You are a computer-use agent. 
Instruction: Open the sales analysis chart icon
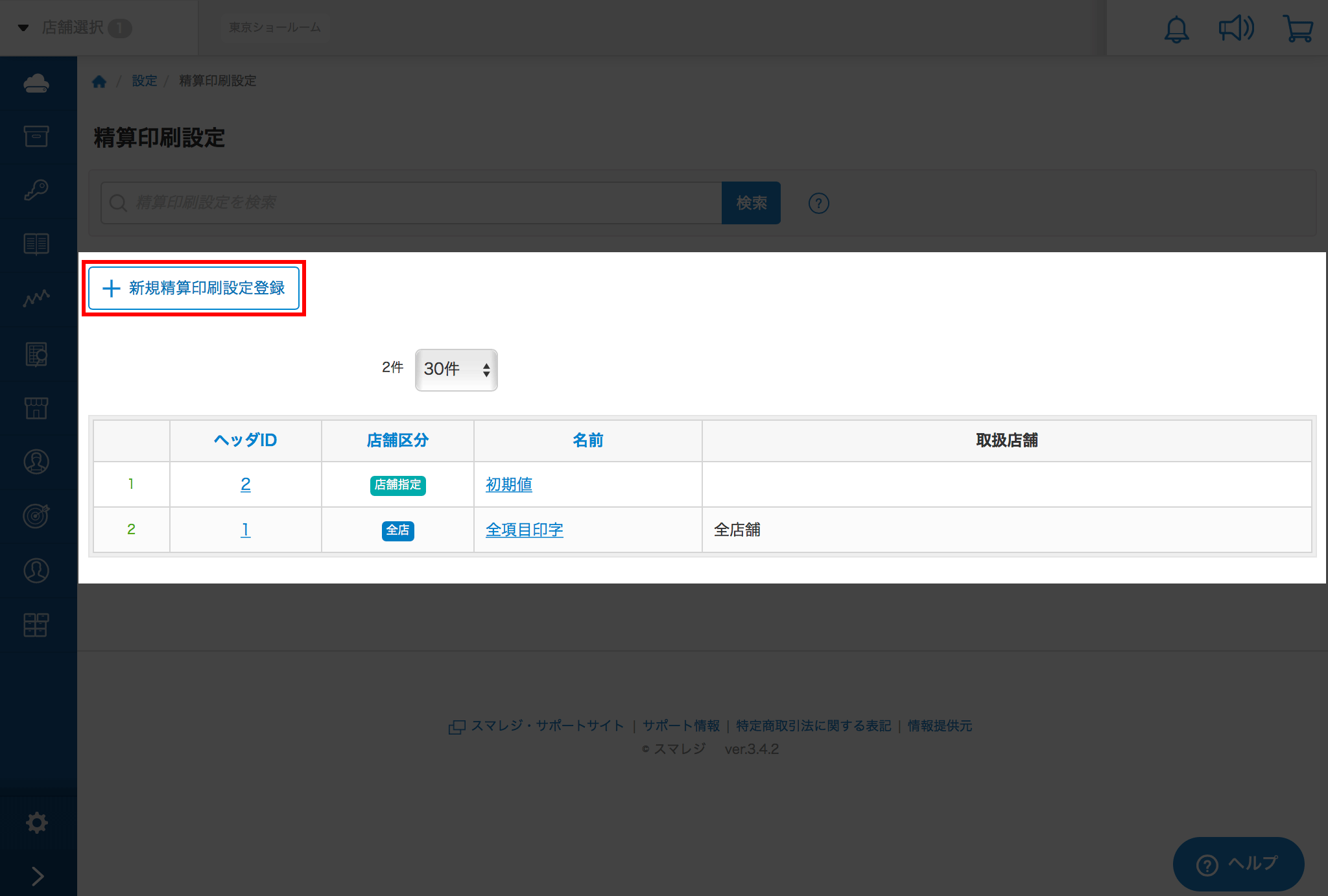(37, 298)
